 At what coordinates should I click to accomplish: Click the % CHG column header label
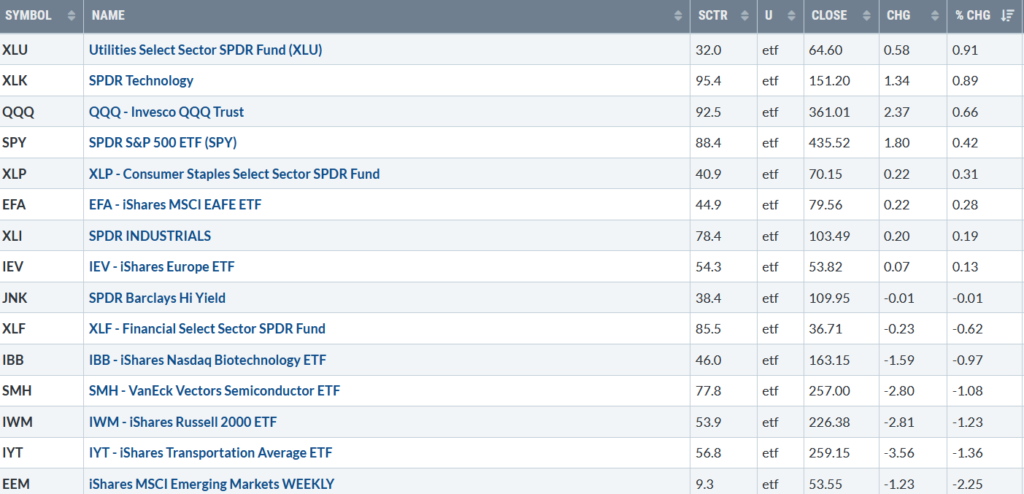tap(972, 16)
